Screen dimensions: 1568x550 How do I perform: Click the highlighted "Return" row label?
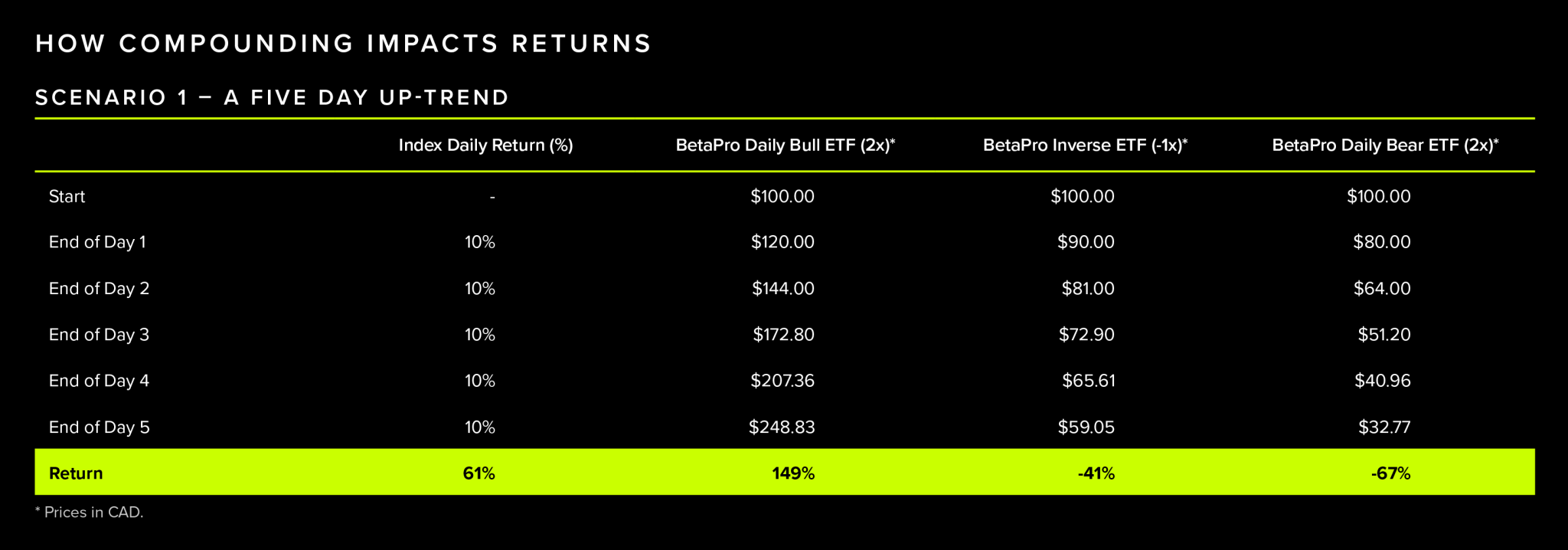[76, 473]
